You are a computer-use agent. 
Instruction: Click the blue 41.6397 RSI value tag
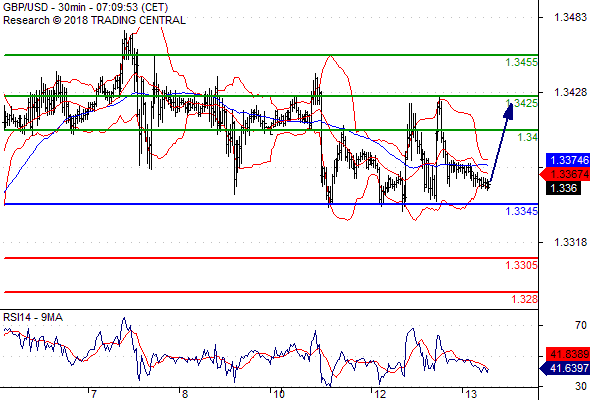(565, 368)
